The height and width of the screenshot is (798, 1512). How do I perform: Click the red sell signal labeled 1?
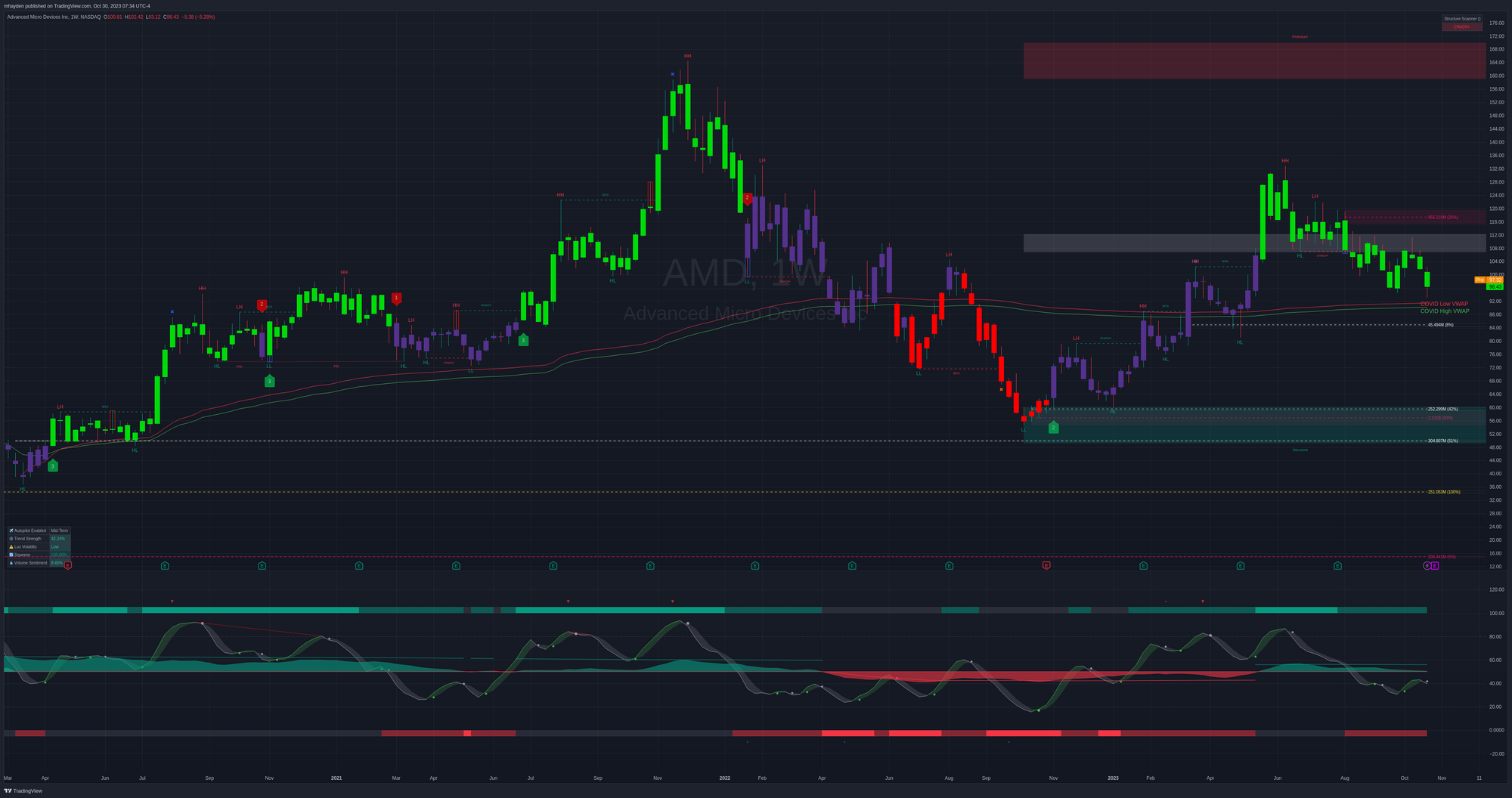[396, 299]
